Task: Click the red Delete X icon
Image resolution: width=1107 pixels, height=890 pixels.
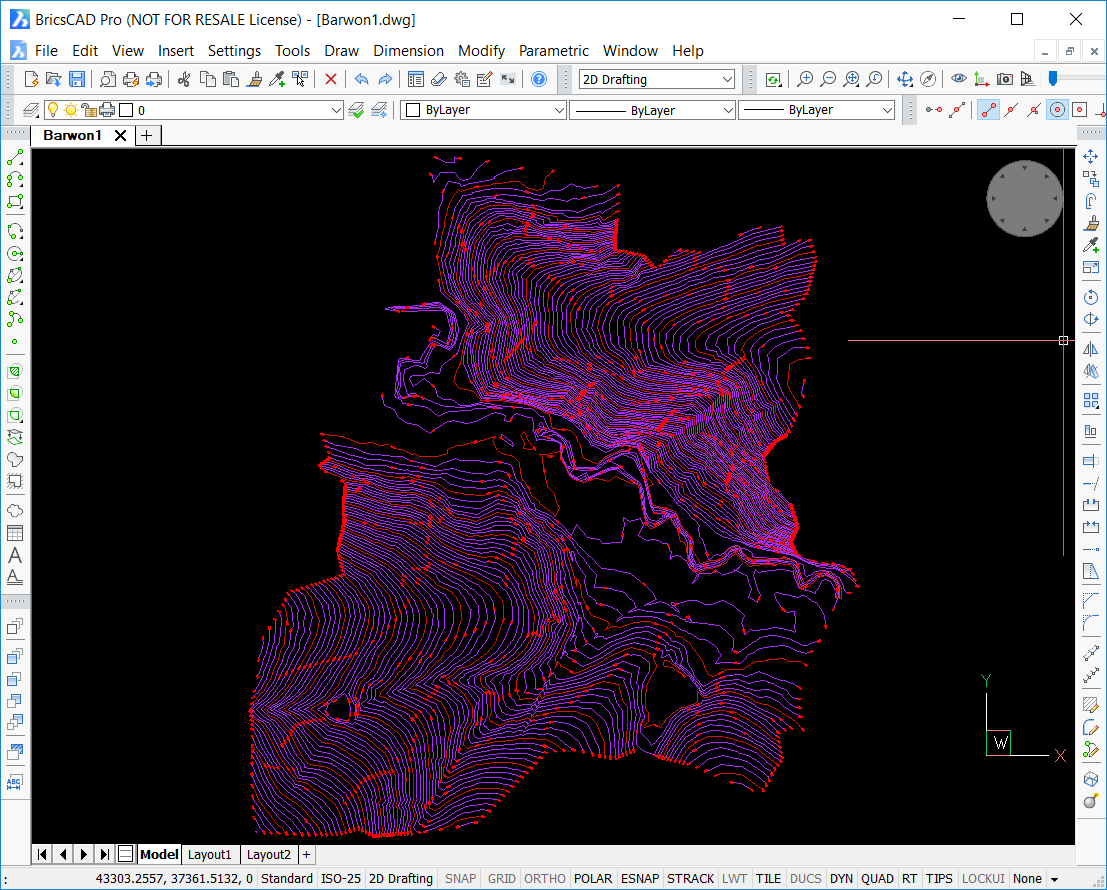Action: tap(330, 80)
